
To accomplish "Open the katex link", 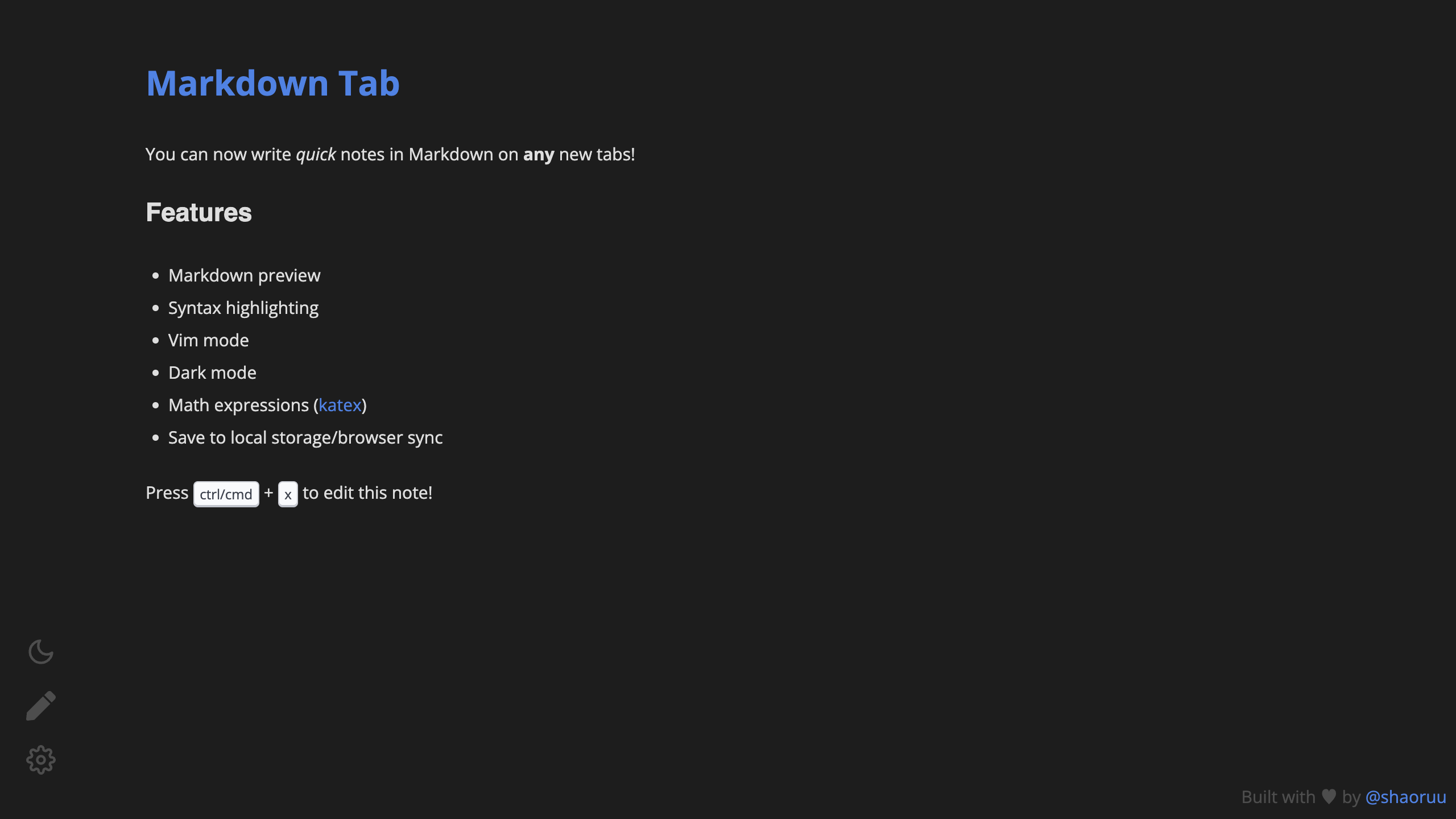I will coord(340,405).
